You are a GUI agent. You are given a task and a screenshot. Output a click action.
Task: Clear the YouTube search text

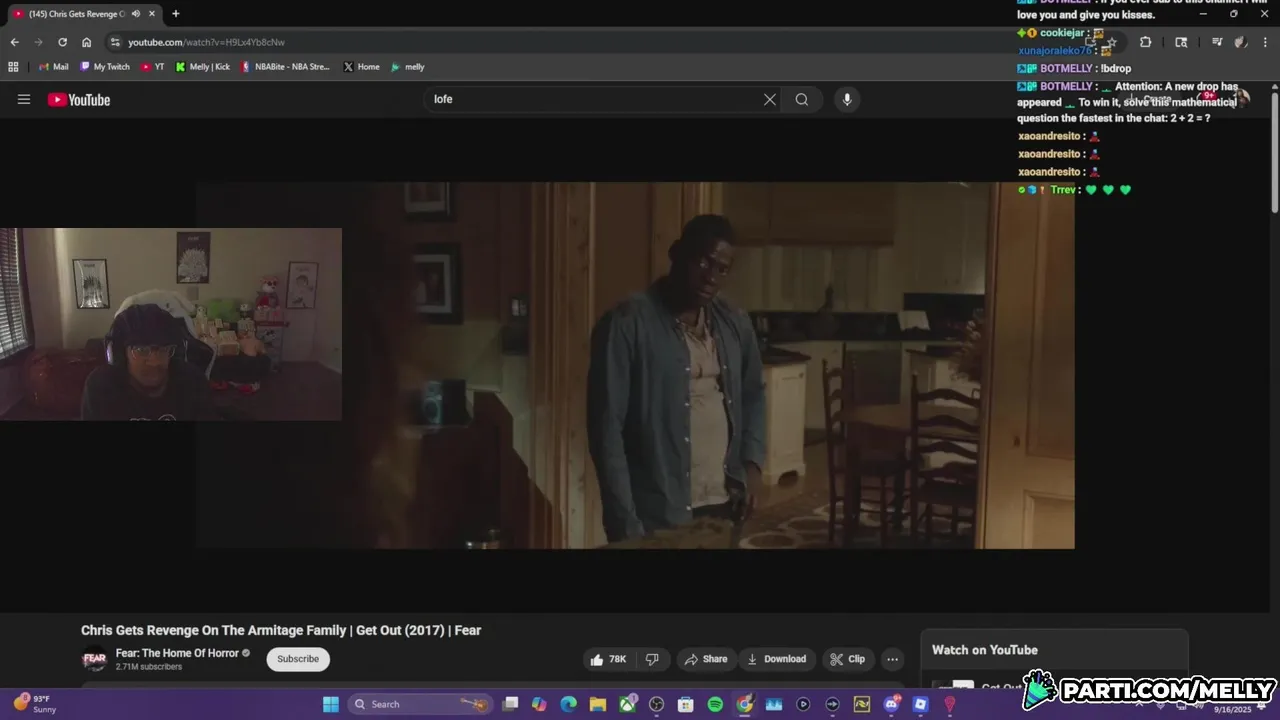click(770, 99)
